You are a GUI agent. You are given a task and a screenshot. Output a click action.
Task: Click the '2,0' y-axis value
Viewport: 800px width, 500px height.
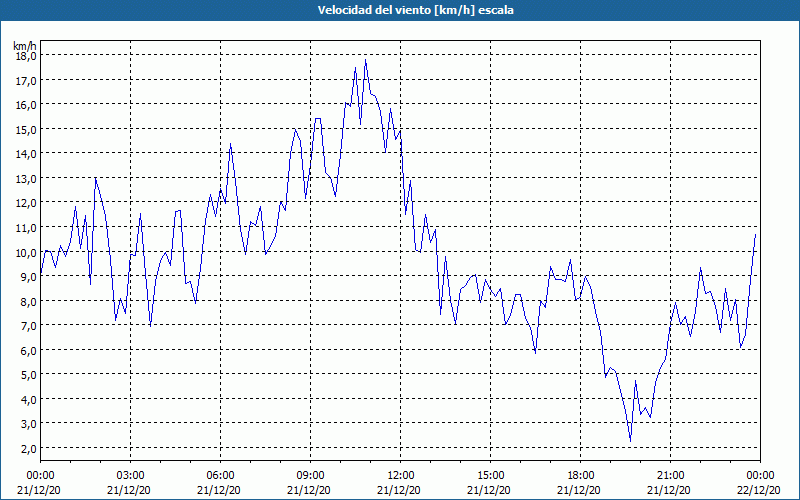[28, 448]
